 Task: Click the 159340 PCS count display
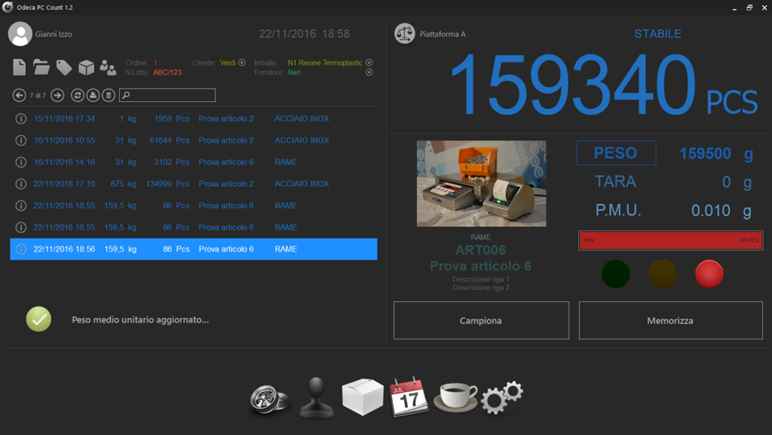tap(603, 85)
